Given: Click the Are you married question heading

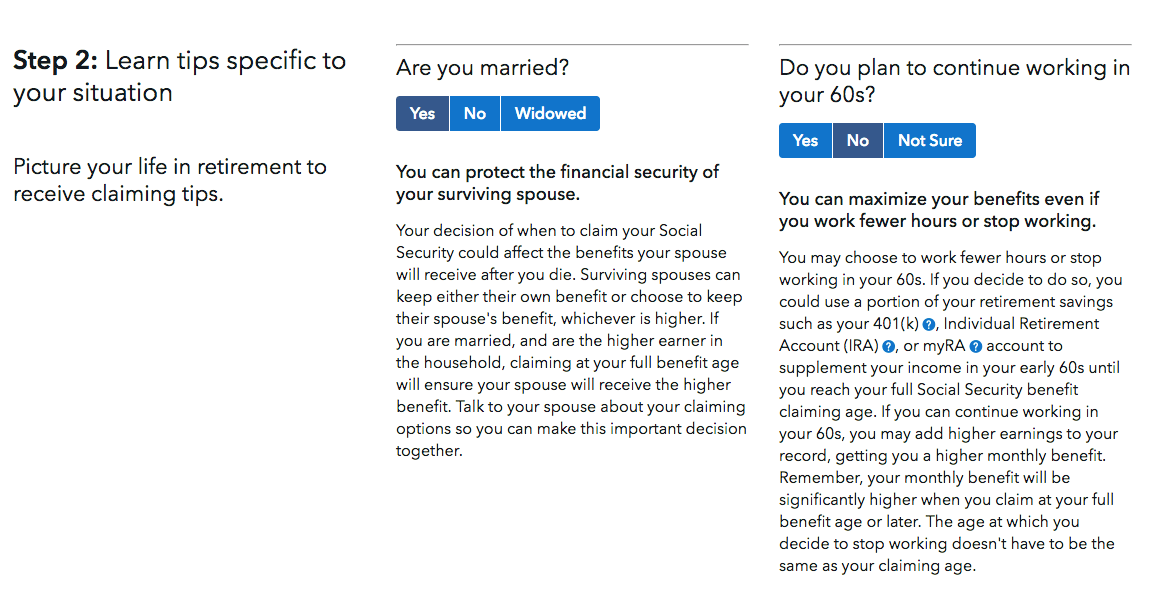Looking at the screenshot, I should pyautogui.click(x=483, y=68).
